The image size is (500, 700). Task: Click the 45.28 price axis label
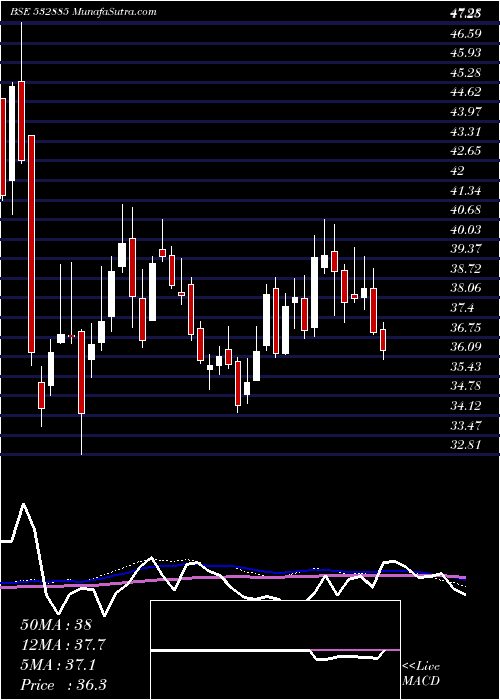tap(466, 72)
